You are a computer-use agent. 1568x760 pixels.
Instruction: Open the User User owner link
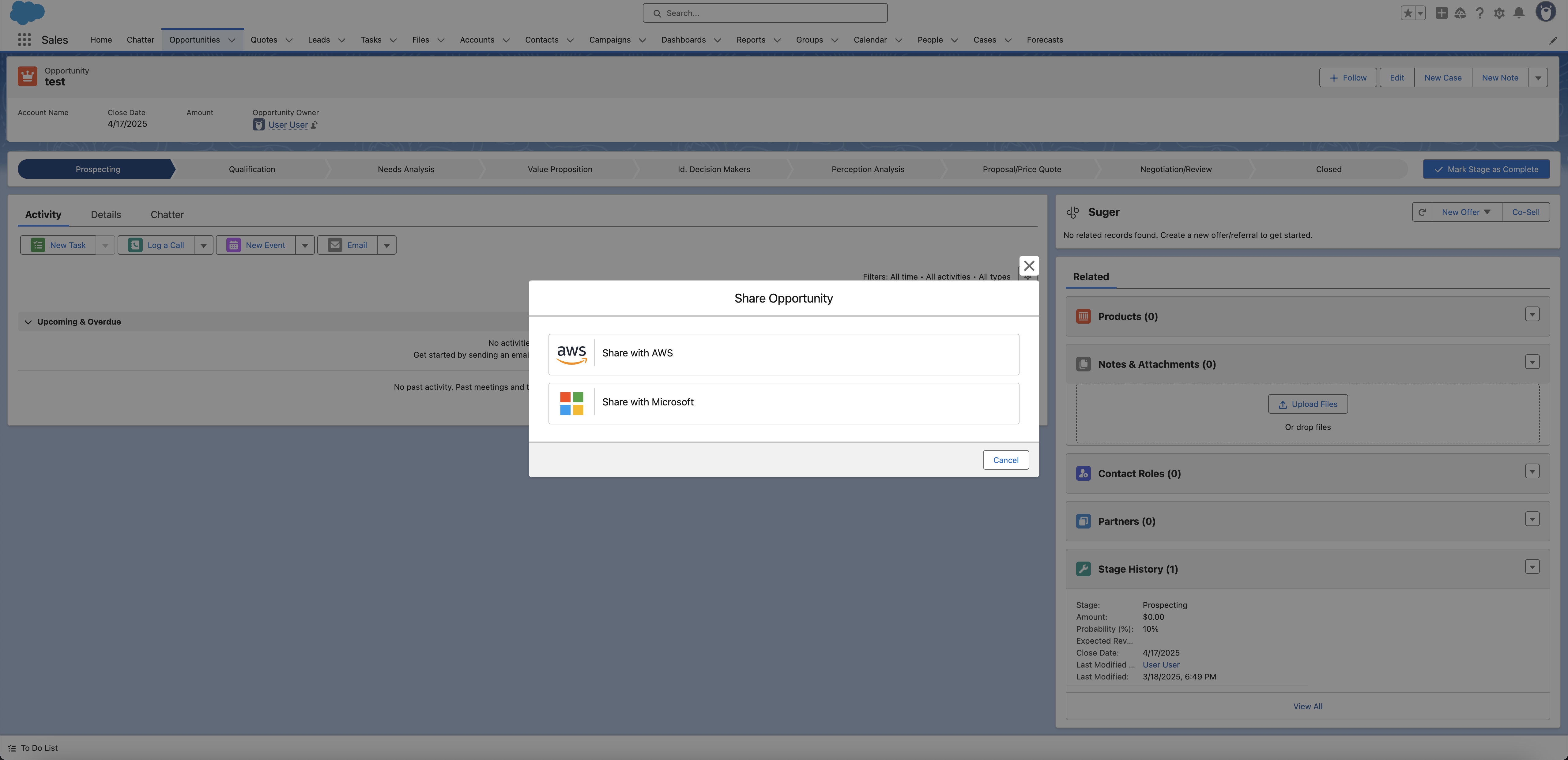pos(288,125)
